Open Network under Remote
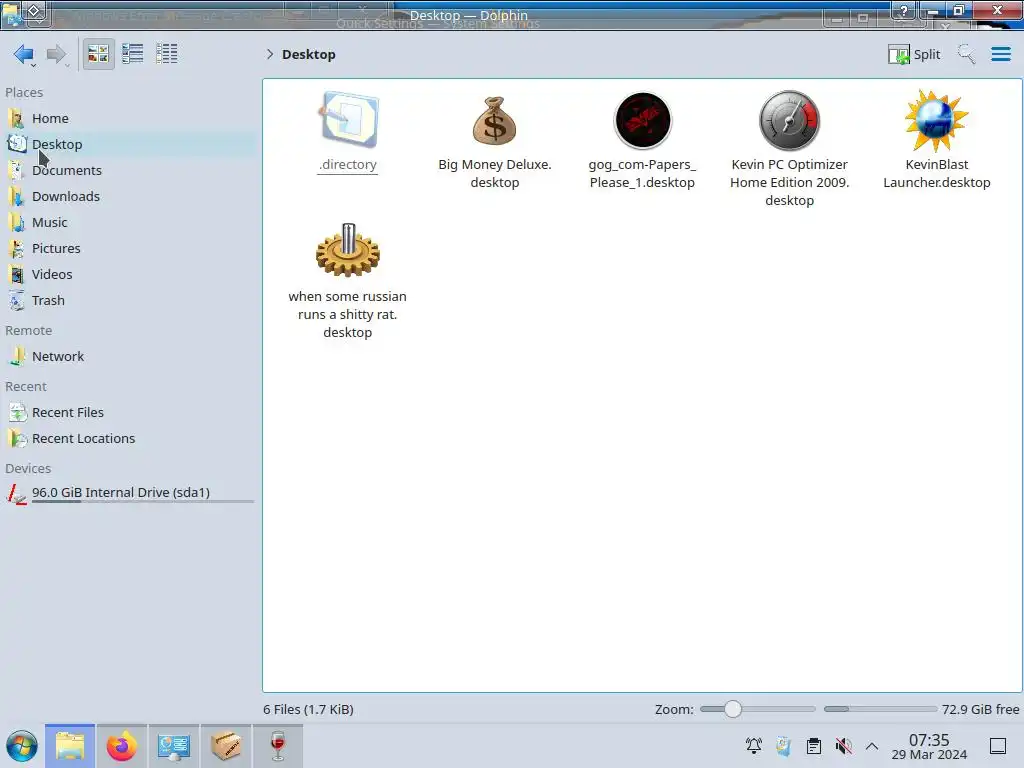1024x768 pixels. coord(129,357)
